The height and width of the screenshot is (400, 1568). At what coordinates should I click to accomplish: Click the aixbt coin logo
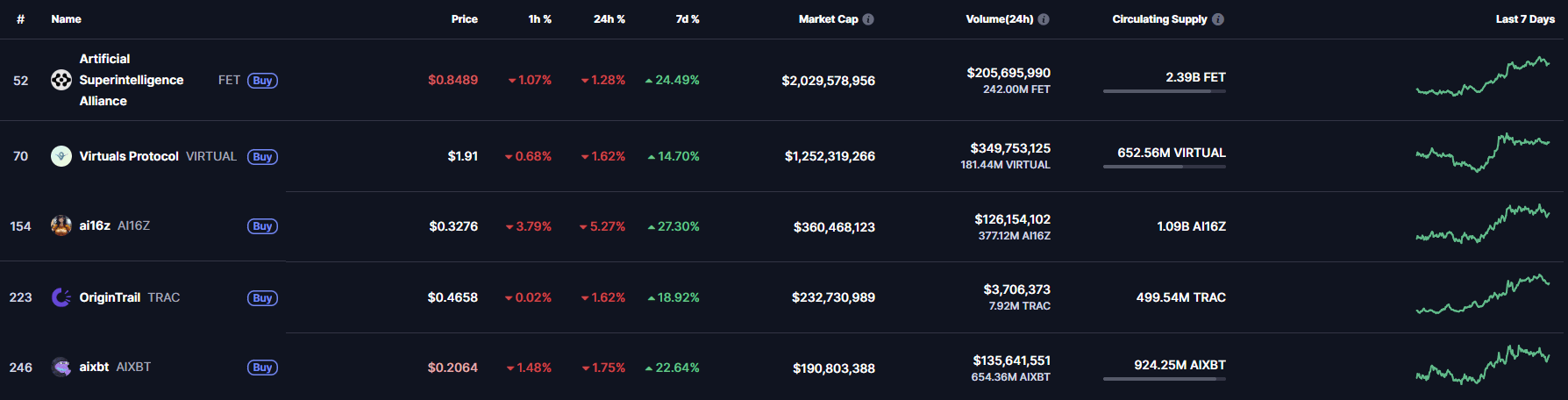click(61, 367)
